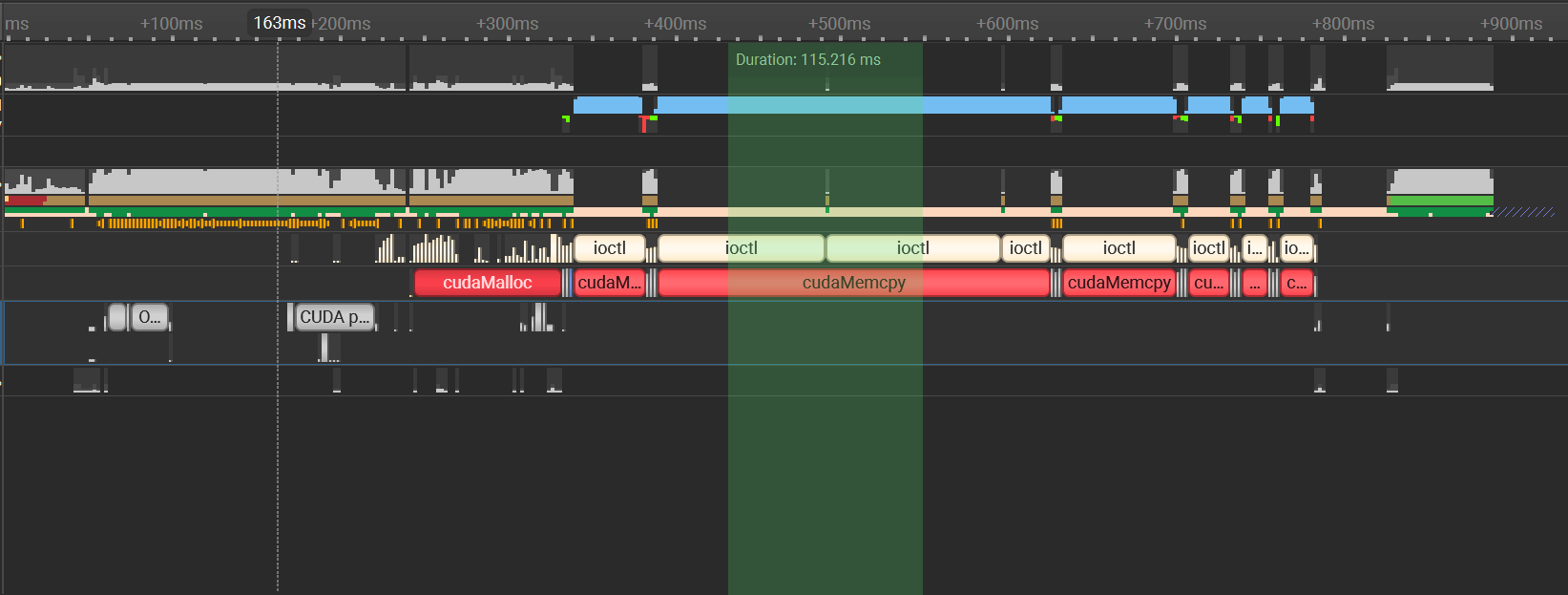Click the +500ms ruler label
The height and width of the screenshot is (595, 1568).
[840, 24]
